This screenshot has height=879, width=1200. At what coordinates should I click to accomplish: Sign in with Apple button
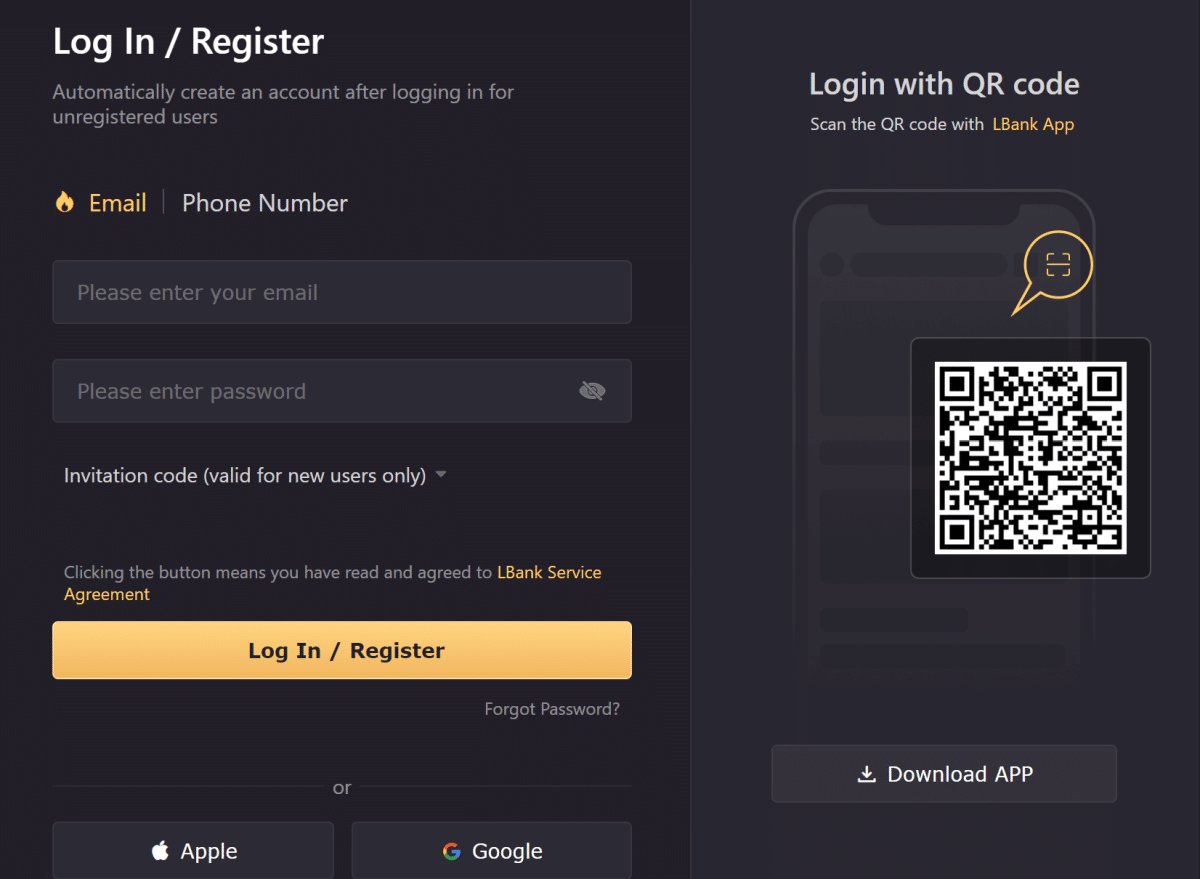pos(193,851)
